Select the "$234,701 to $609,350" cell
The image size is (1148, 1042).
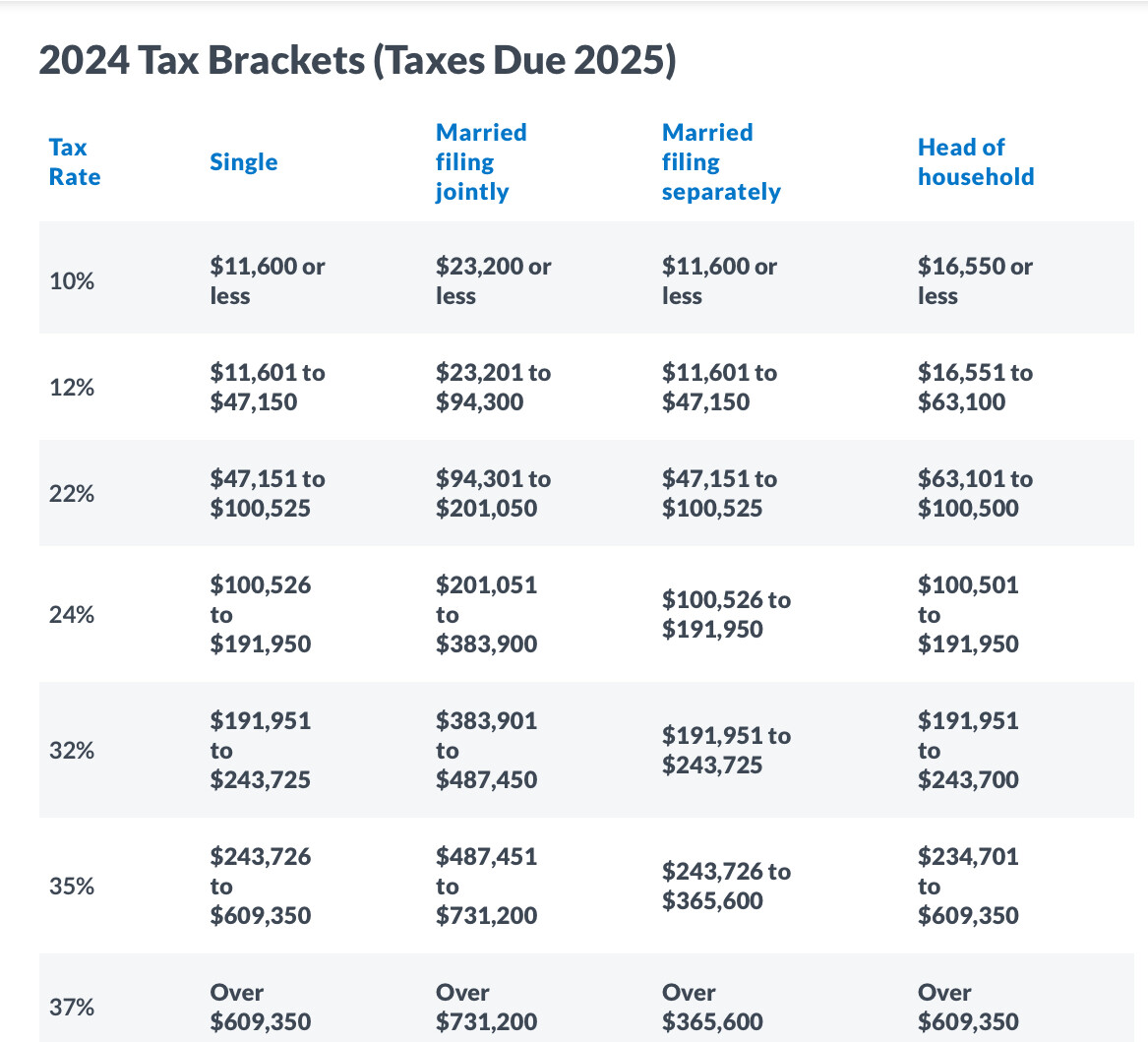[968, 887]
